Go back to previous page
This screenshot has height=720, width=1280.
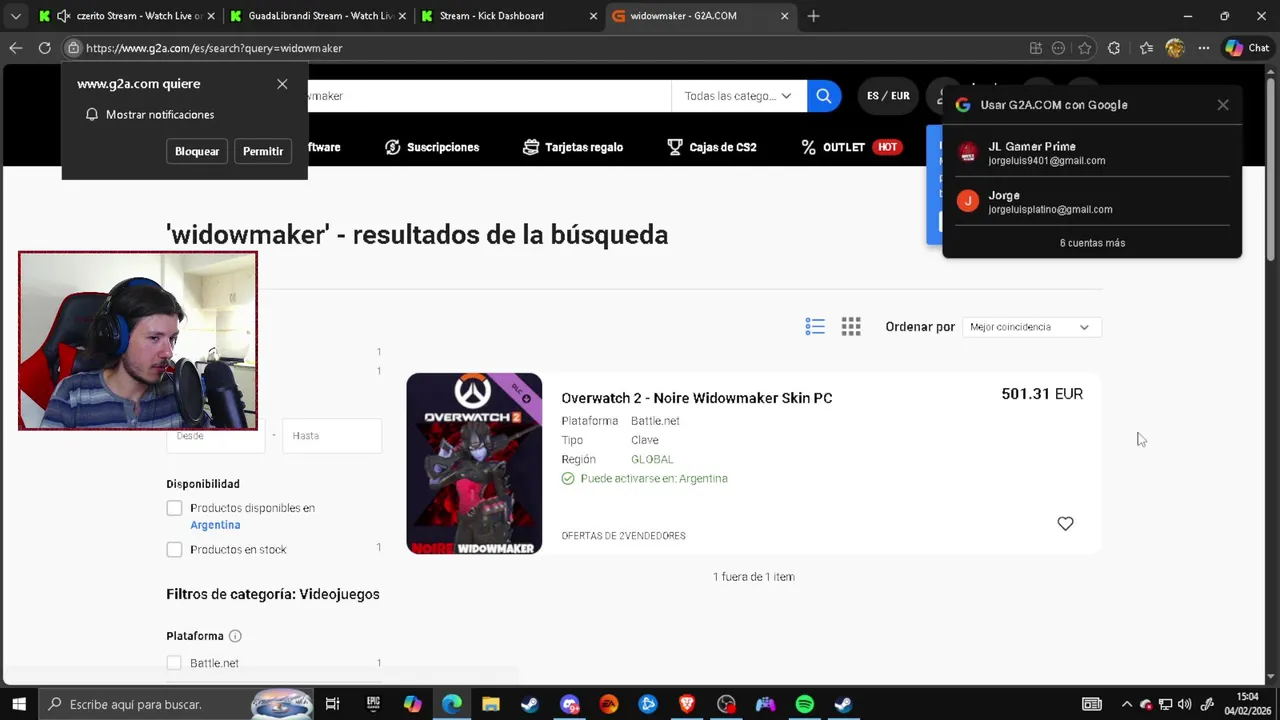tap(15, 48)
